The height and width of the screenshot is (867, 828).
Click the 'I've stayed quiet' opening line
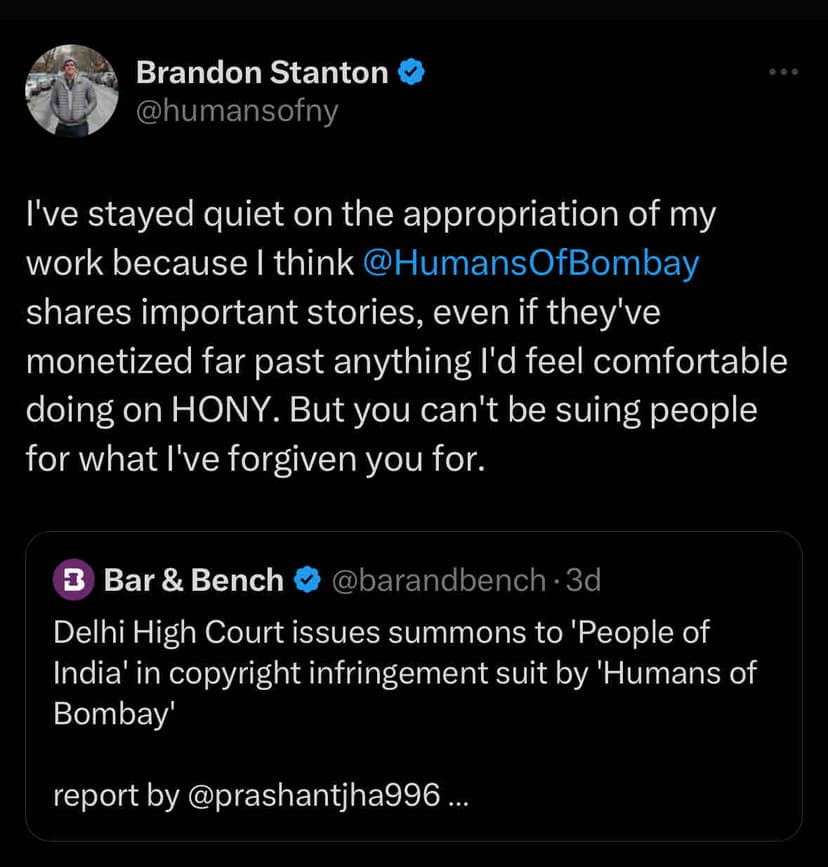tap(370, 214)
